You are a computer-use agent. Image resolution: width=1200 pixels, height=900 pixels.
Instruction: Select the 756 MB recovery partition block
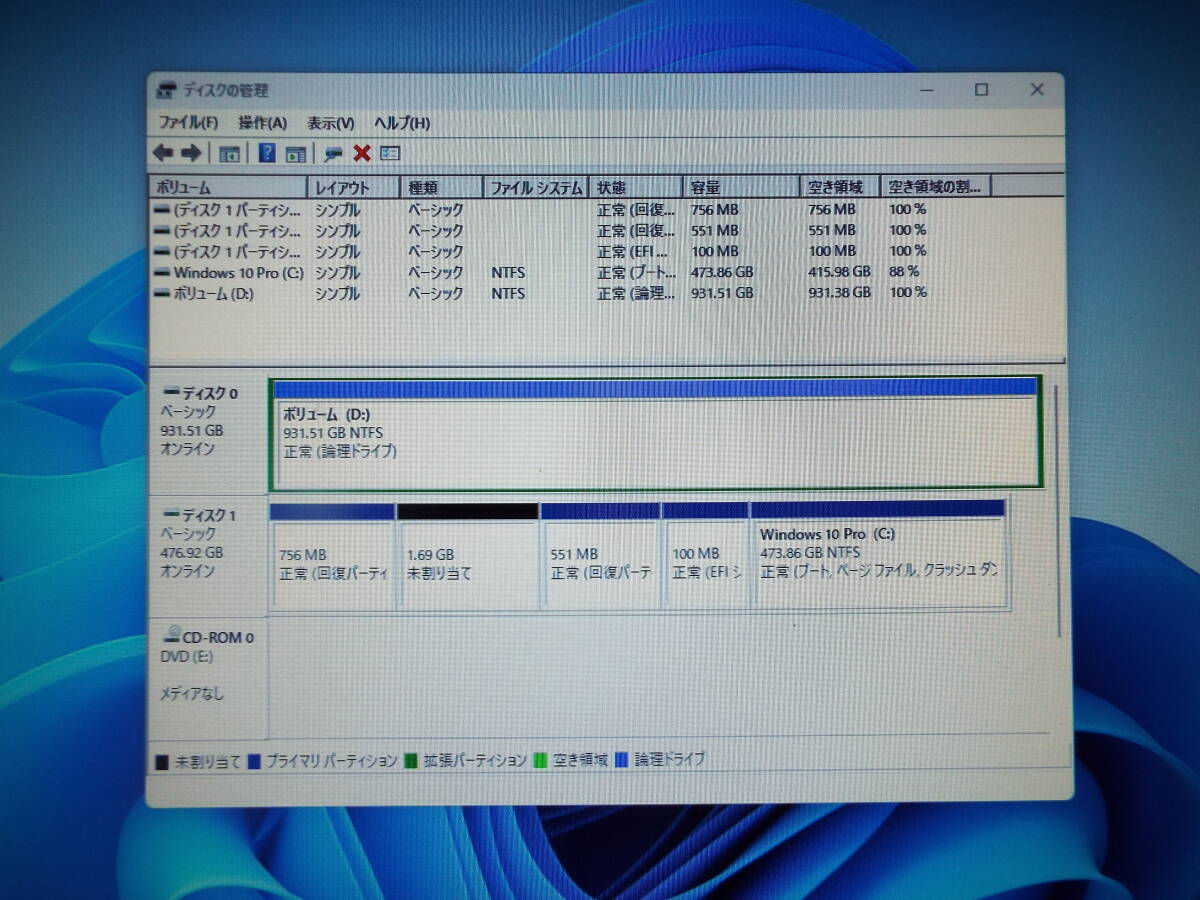[x=332, y=555]
